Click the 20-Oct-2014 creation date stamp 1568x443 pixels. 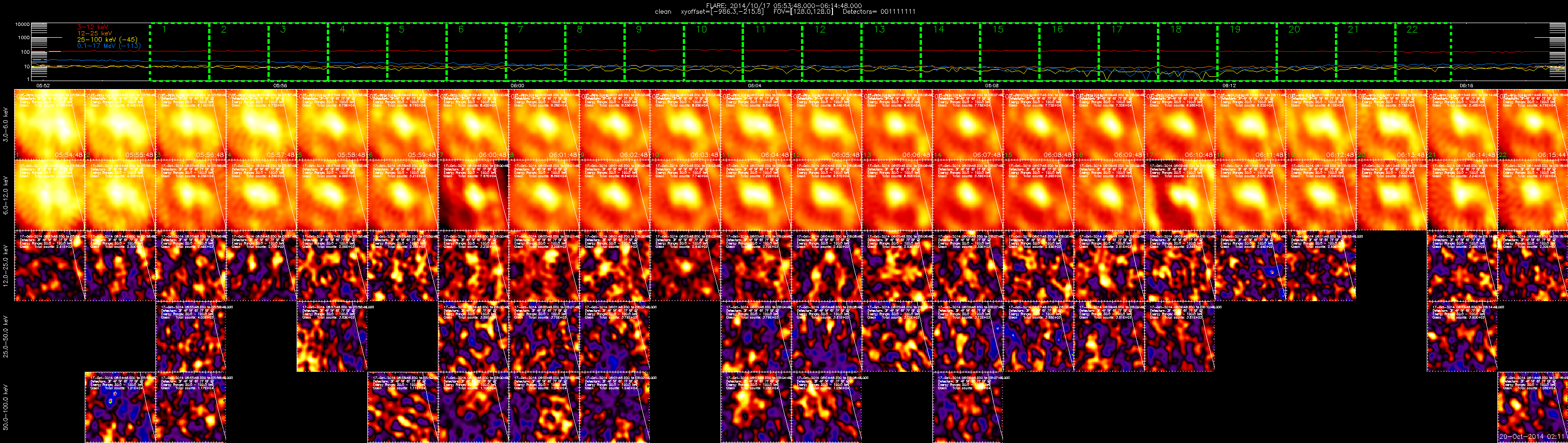point(1533,436)
